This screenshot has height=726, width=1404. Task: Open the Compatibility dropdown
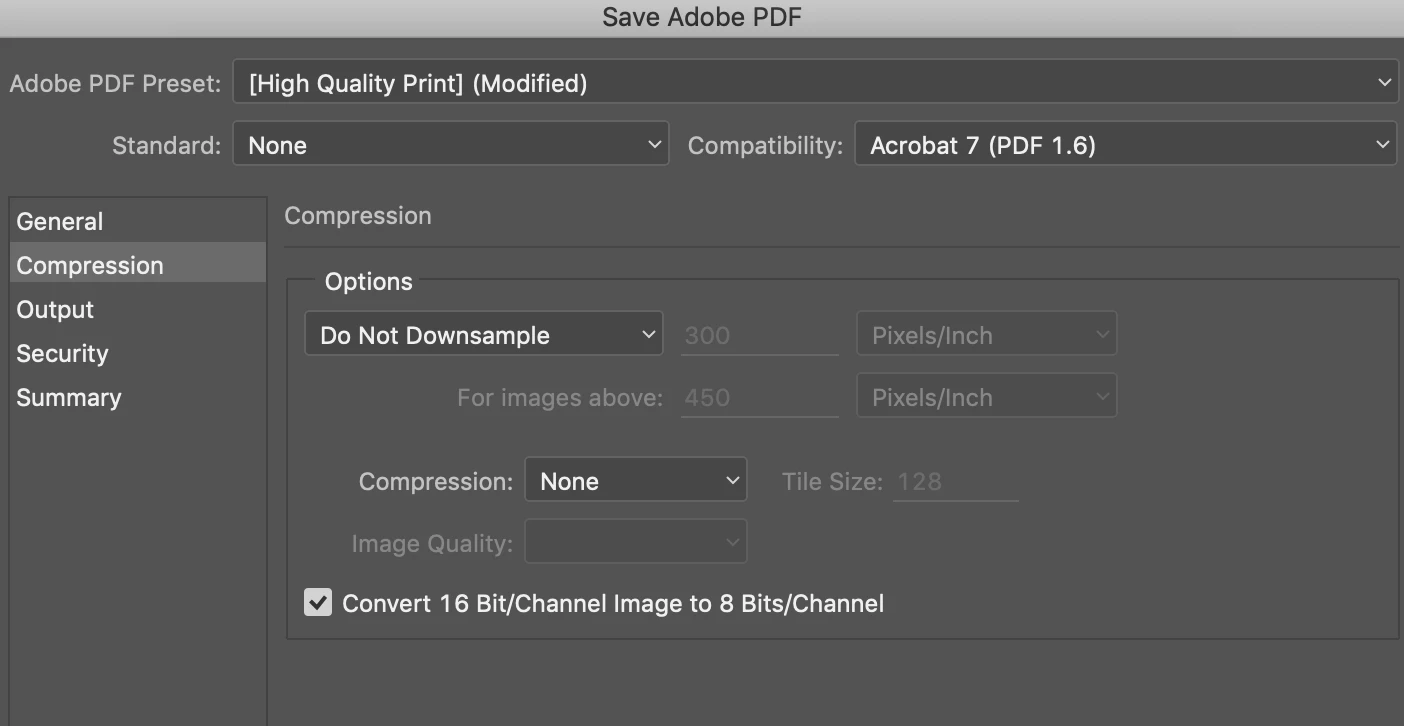(x=1124, y=145)
